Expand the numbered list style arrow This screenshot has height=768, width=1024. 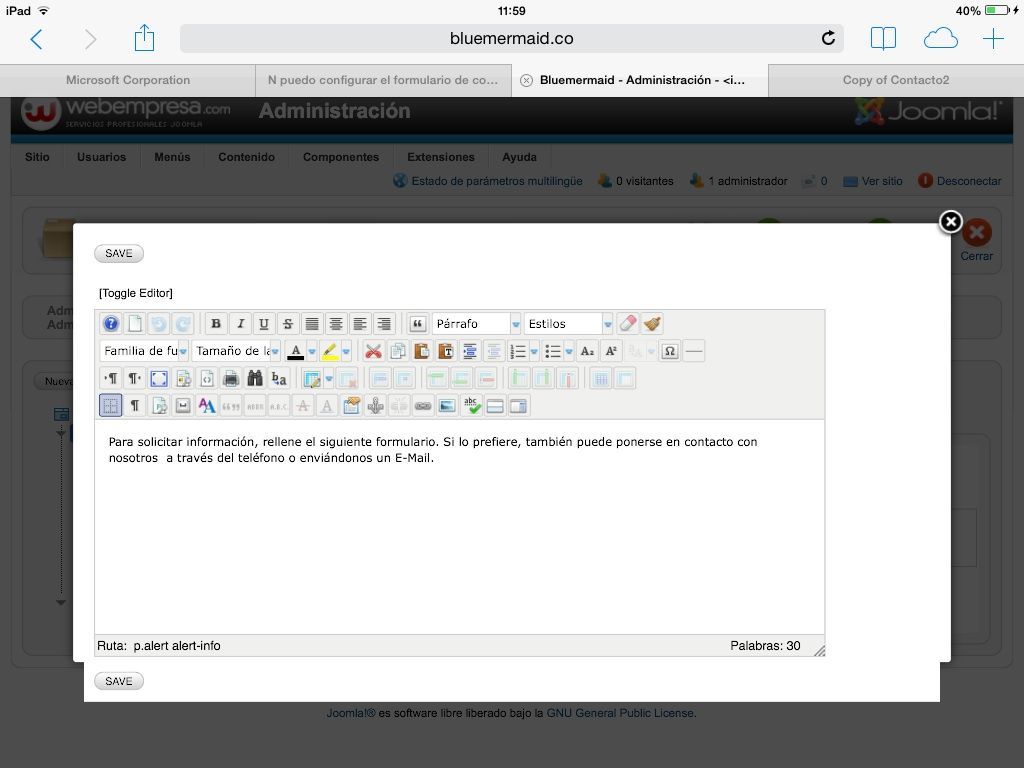click(x=534, y=351)
